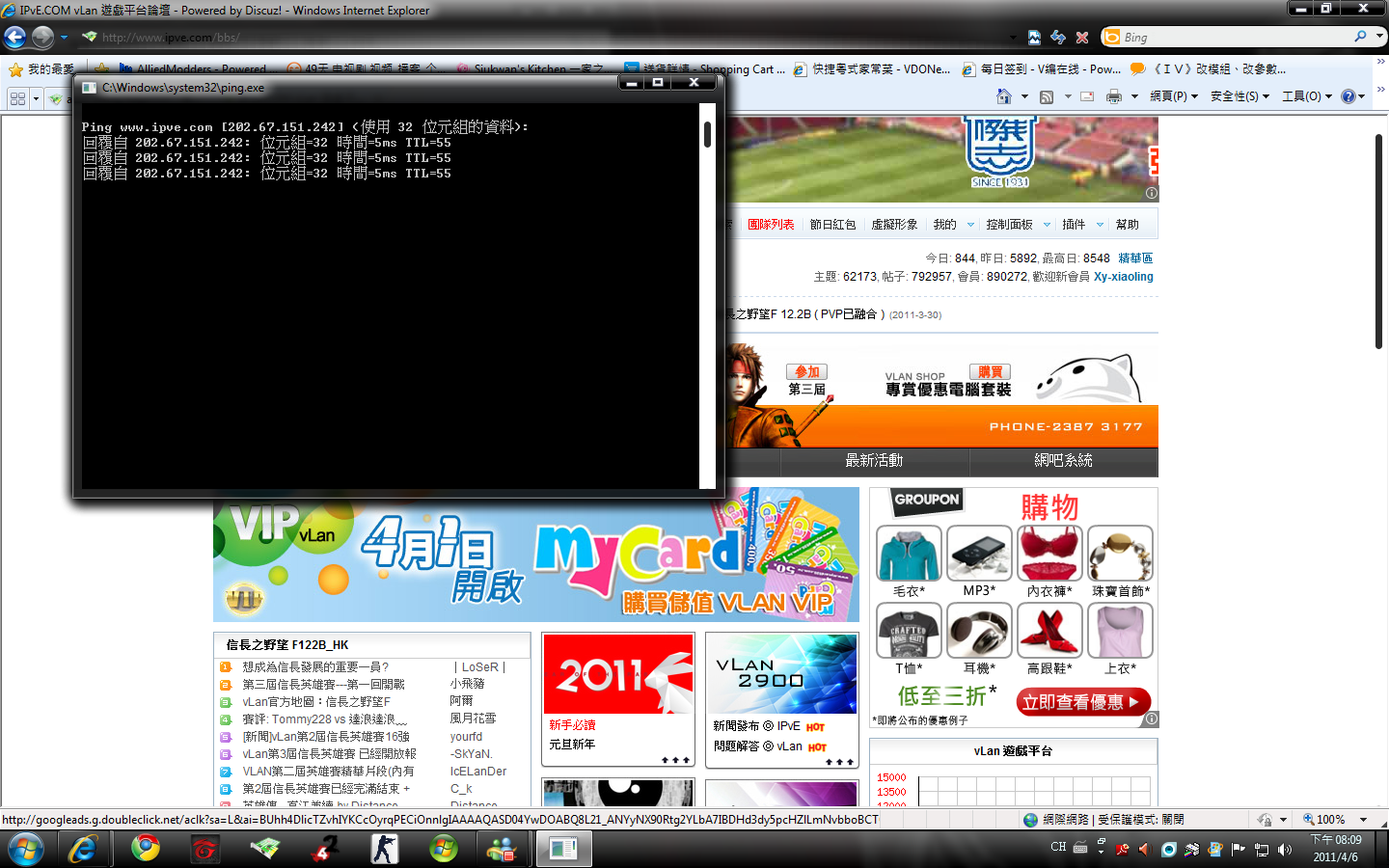The image size is (1389, 868).
Task: Go back with the browser Back arrow
Action: (14, 38)
